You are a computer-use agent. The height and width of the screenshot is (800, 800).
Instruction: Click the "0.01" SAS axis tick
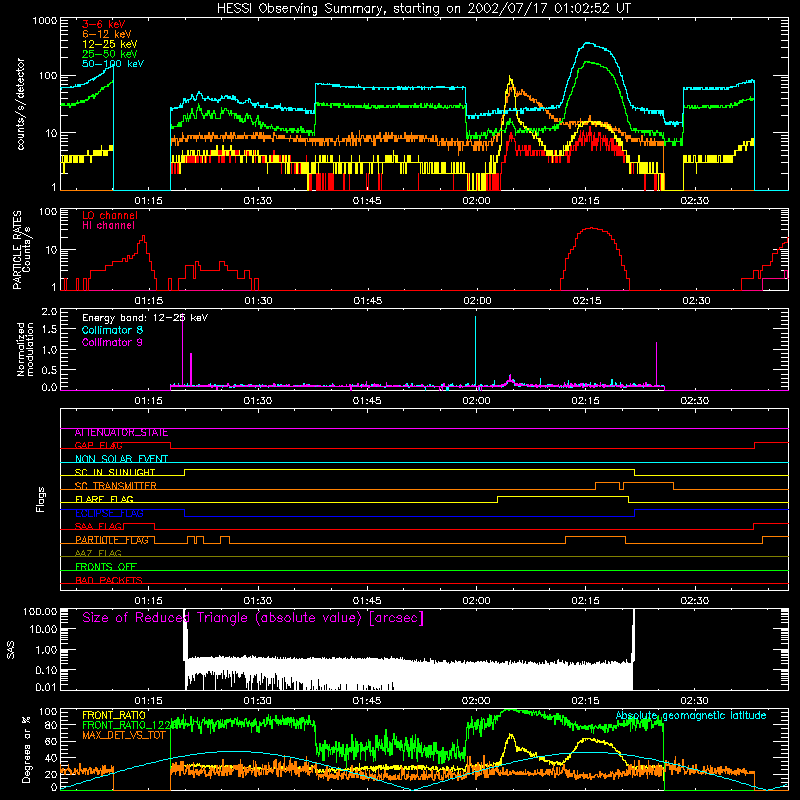[46, 687]
